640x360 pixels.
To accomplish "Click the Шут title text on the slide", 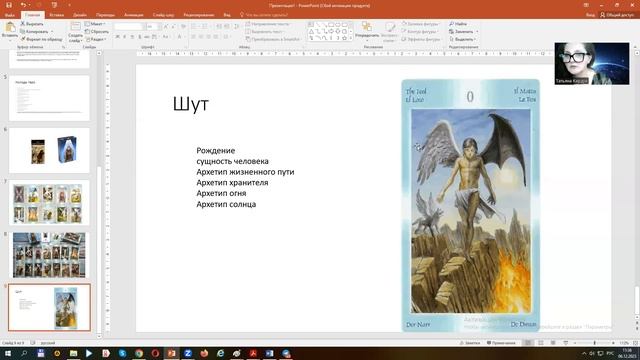I will click(191, 104).
